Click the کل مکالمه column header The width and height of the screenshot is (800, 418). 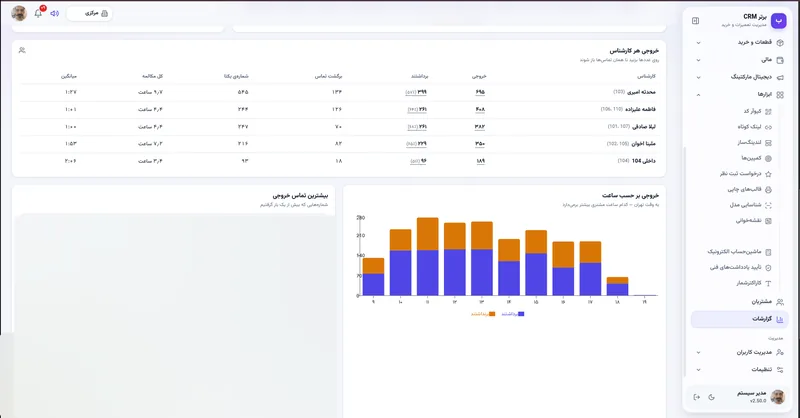point(153,76)
